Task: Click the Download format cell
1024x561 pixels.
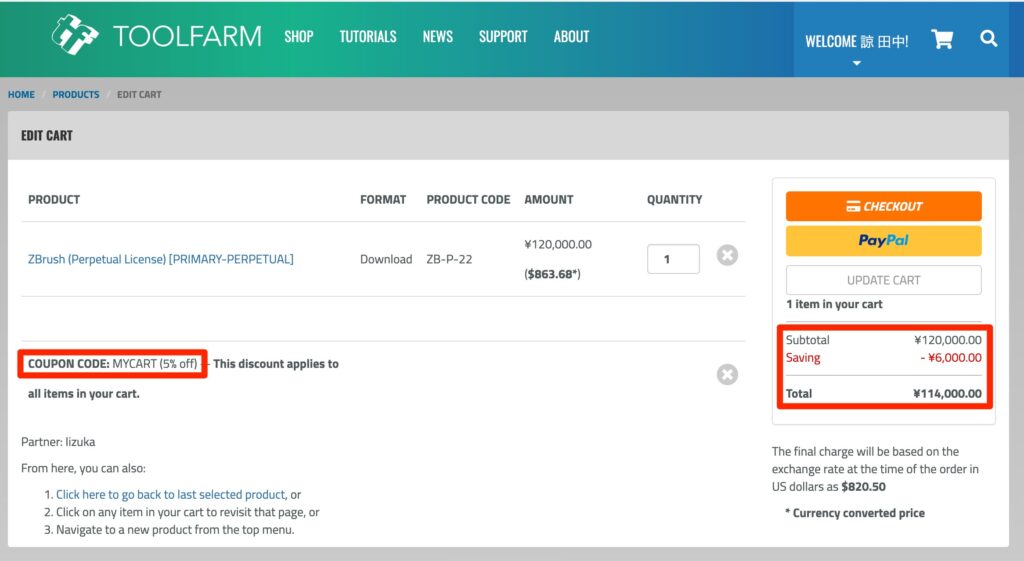Action: click(386, 259)
